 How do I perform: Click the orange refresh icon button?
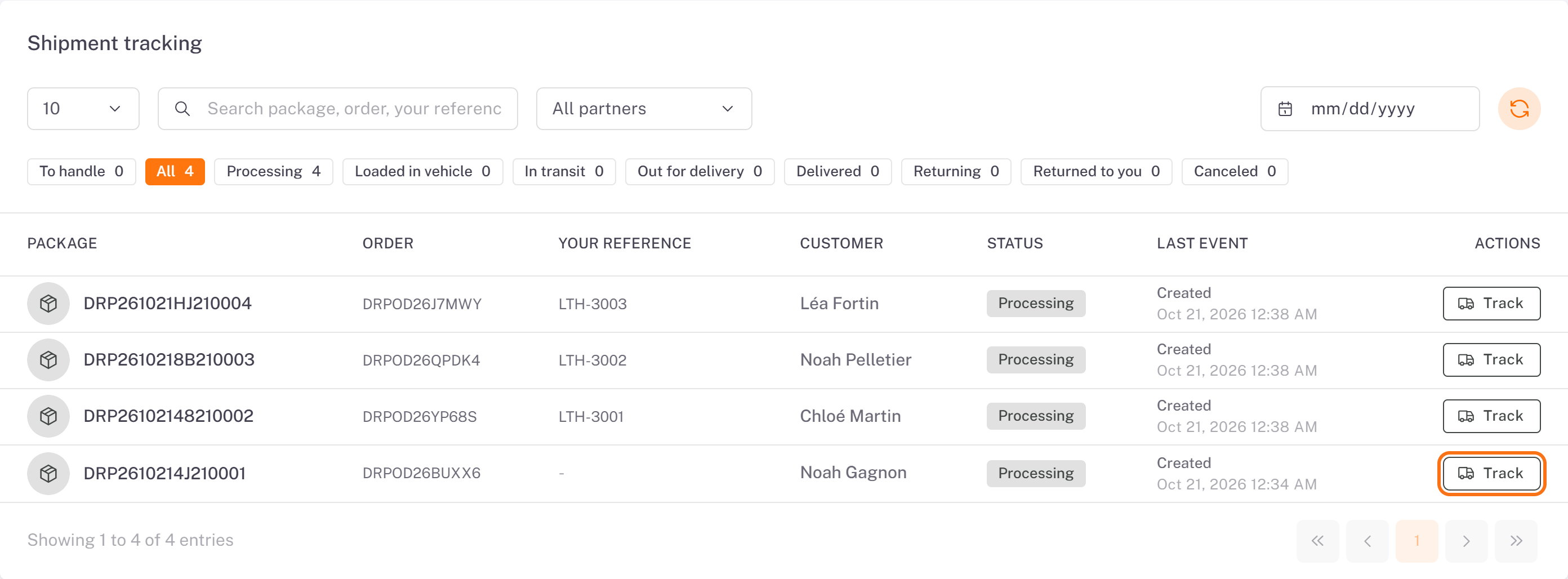click(1518, 109)
